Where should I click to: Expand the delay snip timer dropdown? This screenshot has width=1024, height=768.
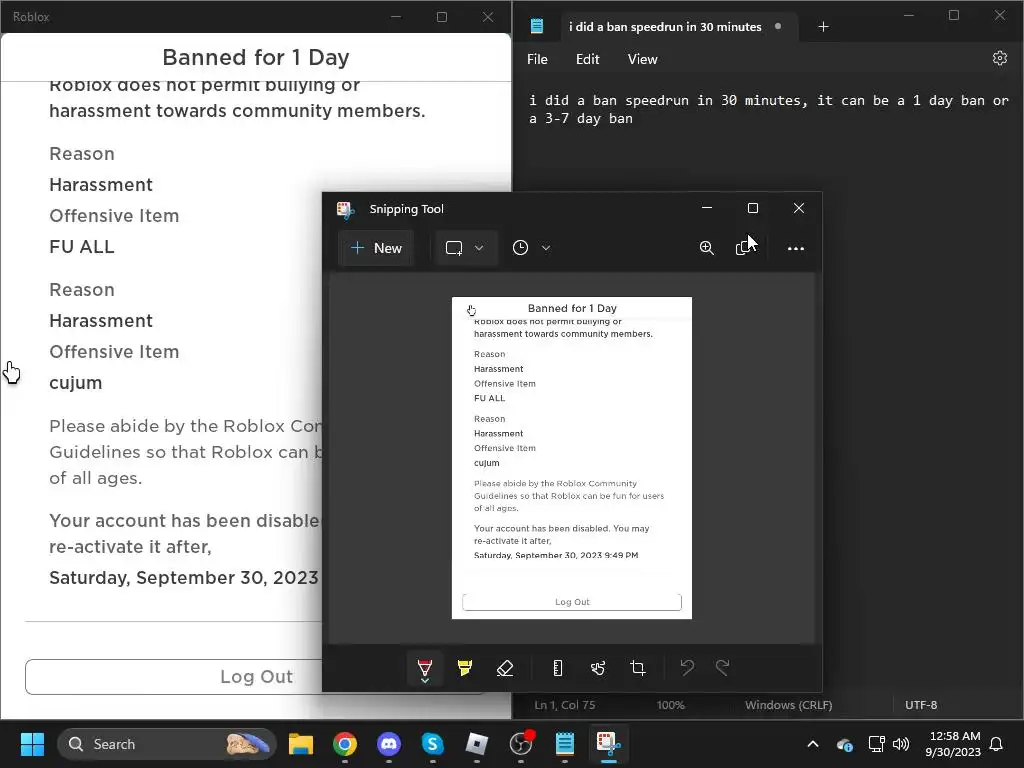coord(546,248)
